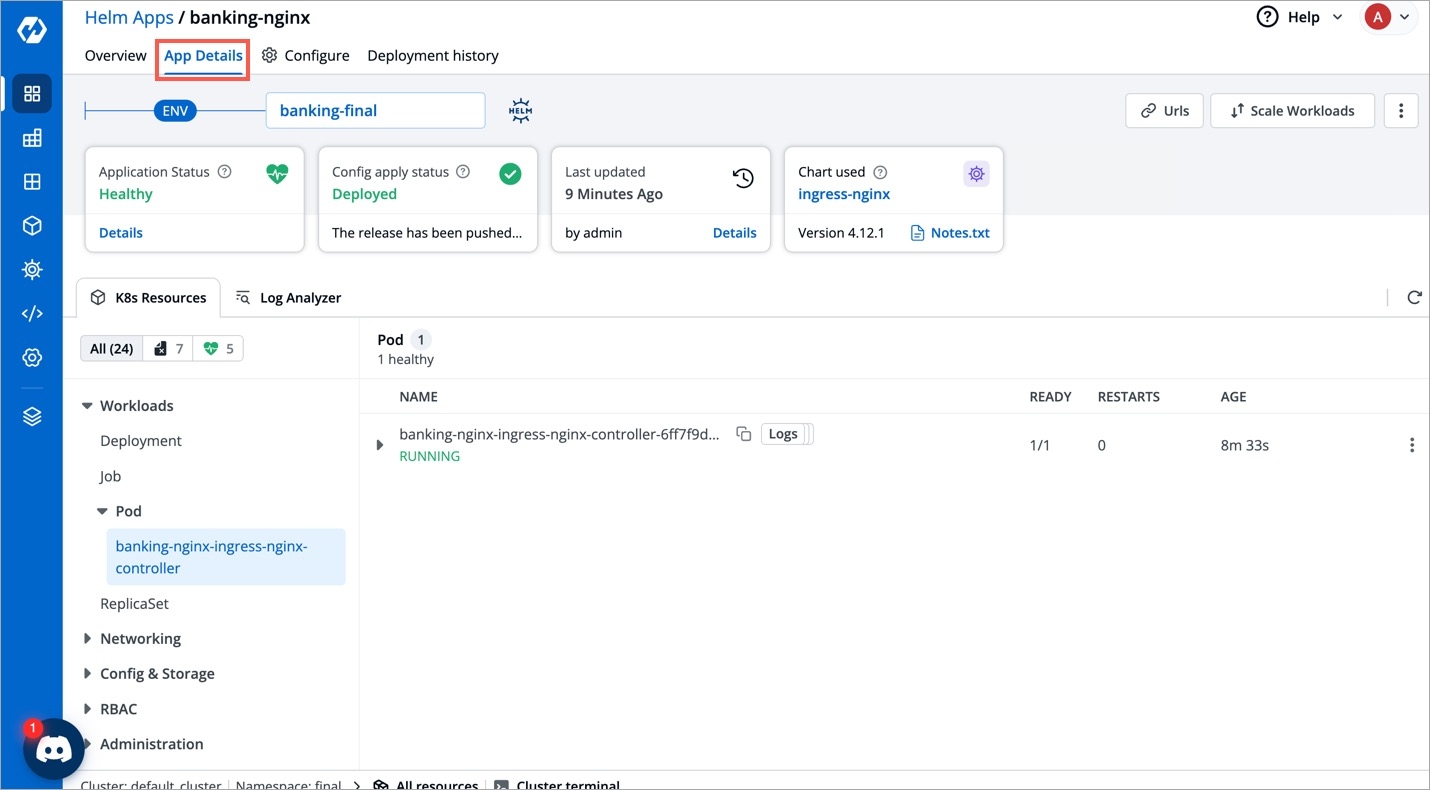Open the four-squares applications icon in the sidebar
The image size is (1430, 790).
click(32, 93)
